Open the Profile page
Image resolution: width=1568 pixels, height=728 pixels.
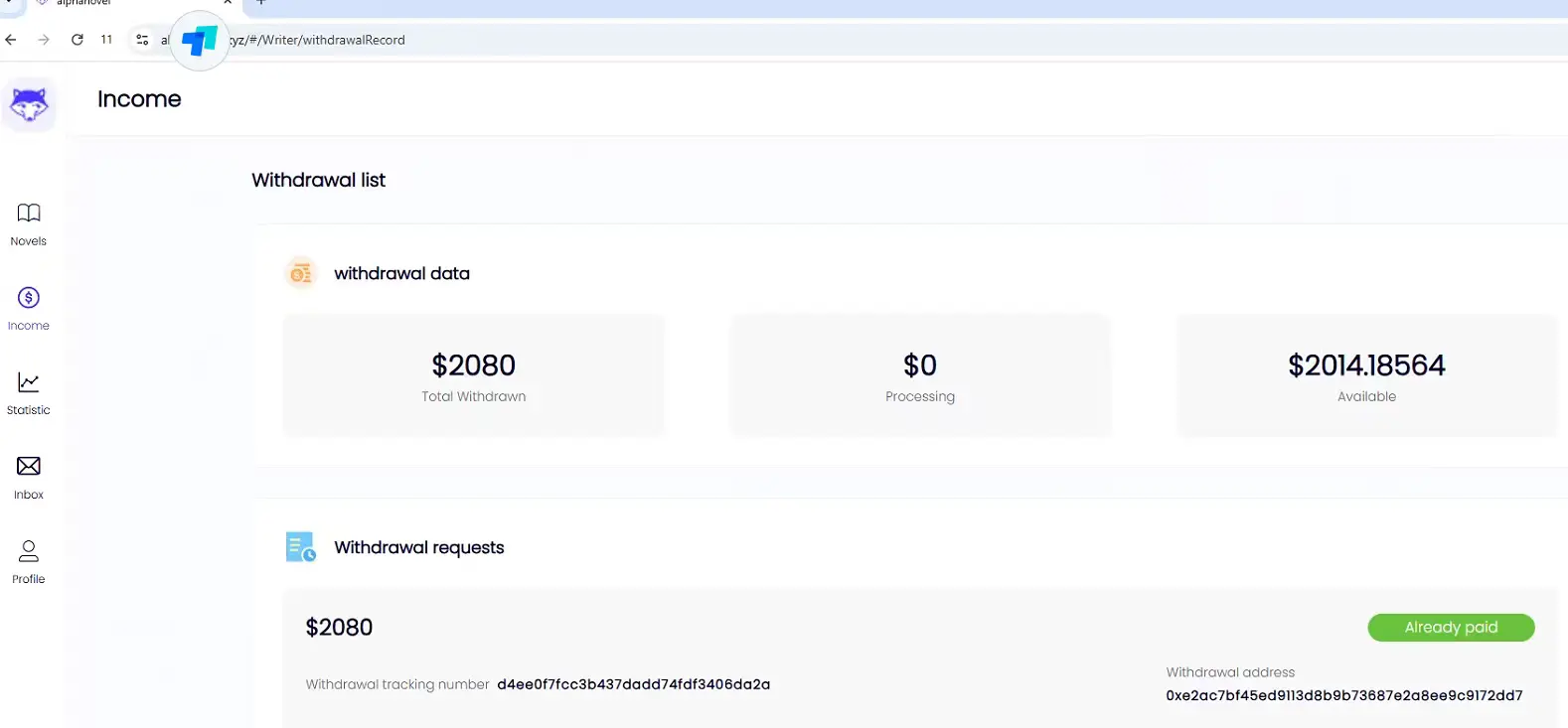coord(29,561)
